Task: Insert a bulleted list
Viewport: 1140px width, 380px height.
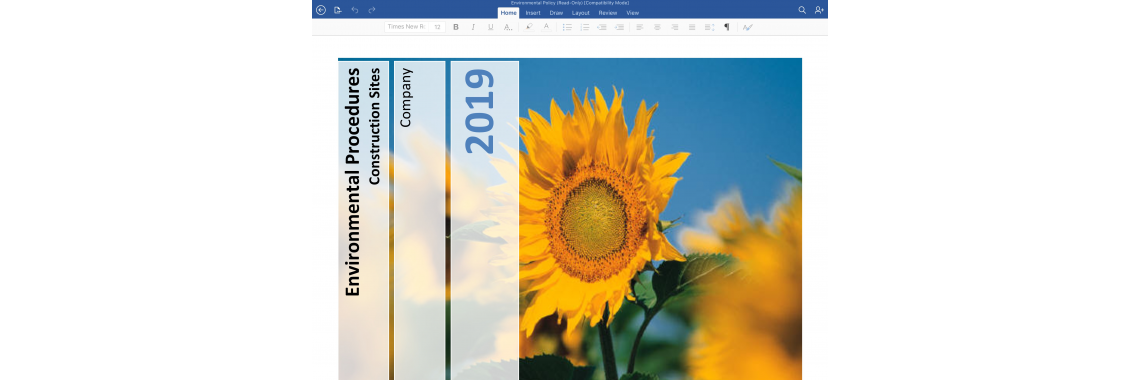Action: 567,27
